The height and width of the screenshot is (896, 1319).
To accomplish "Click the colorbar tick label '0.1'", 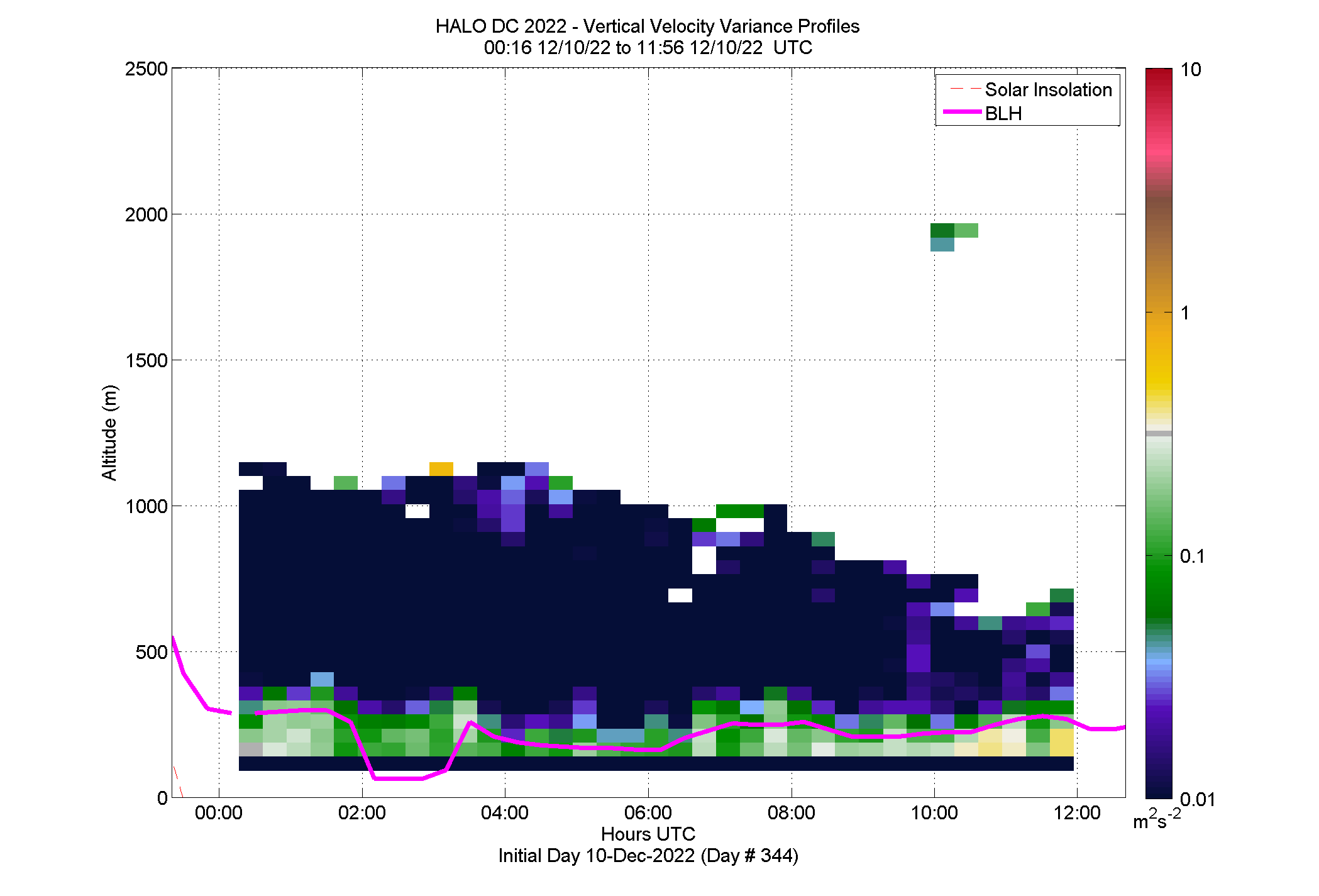I will coord(1193,556).
